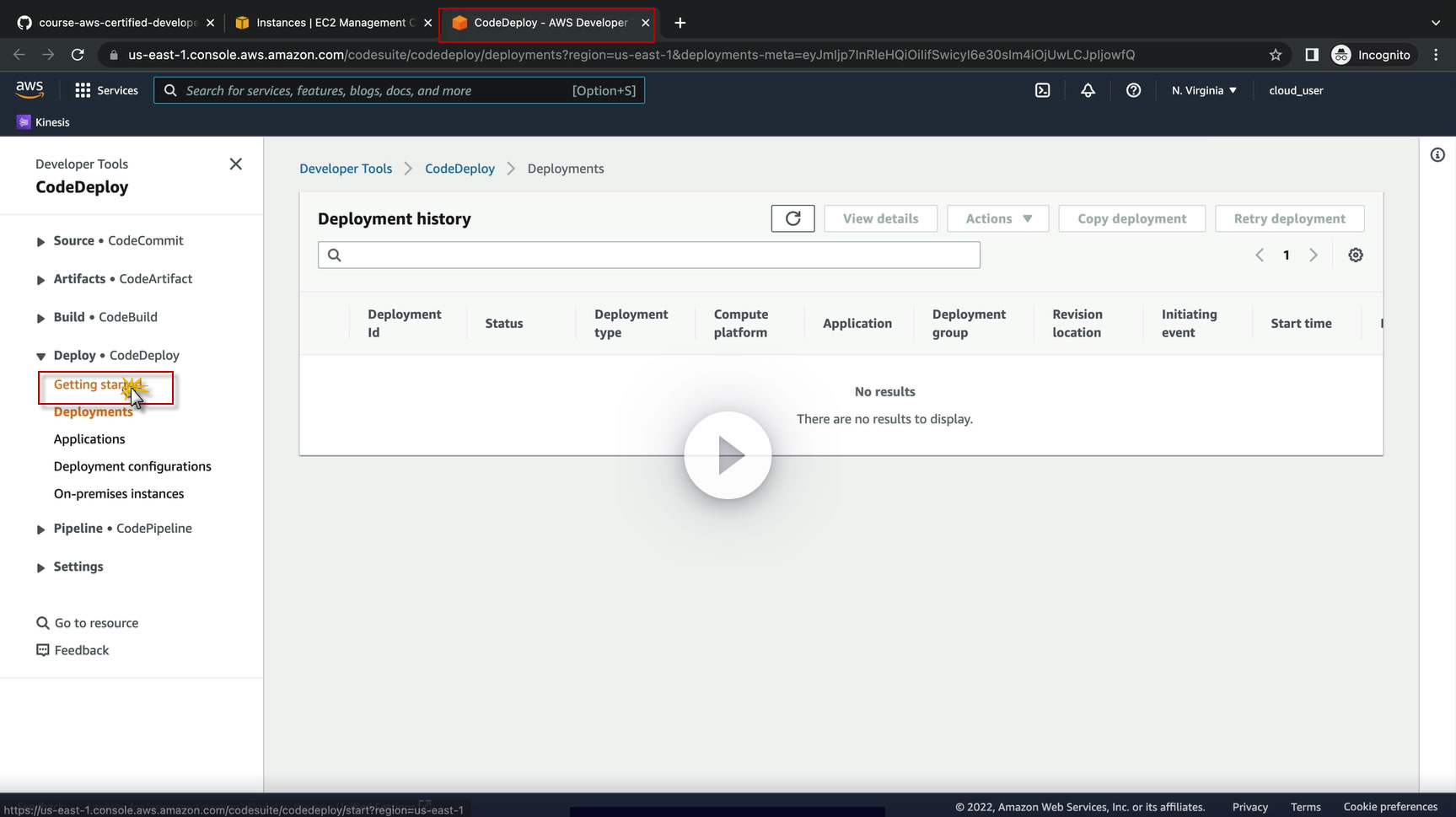1456x817 pixels.
Task: Follow the CodeDeploy breadcrumb link
Action: pyautogui.click(x=459, y=169)
